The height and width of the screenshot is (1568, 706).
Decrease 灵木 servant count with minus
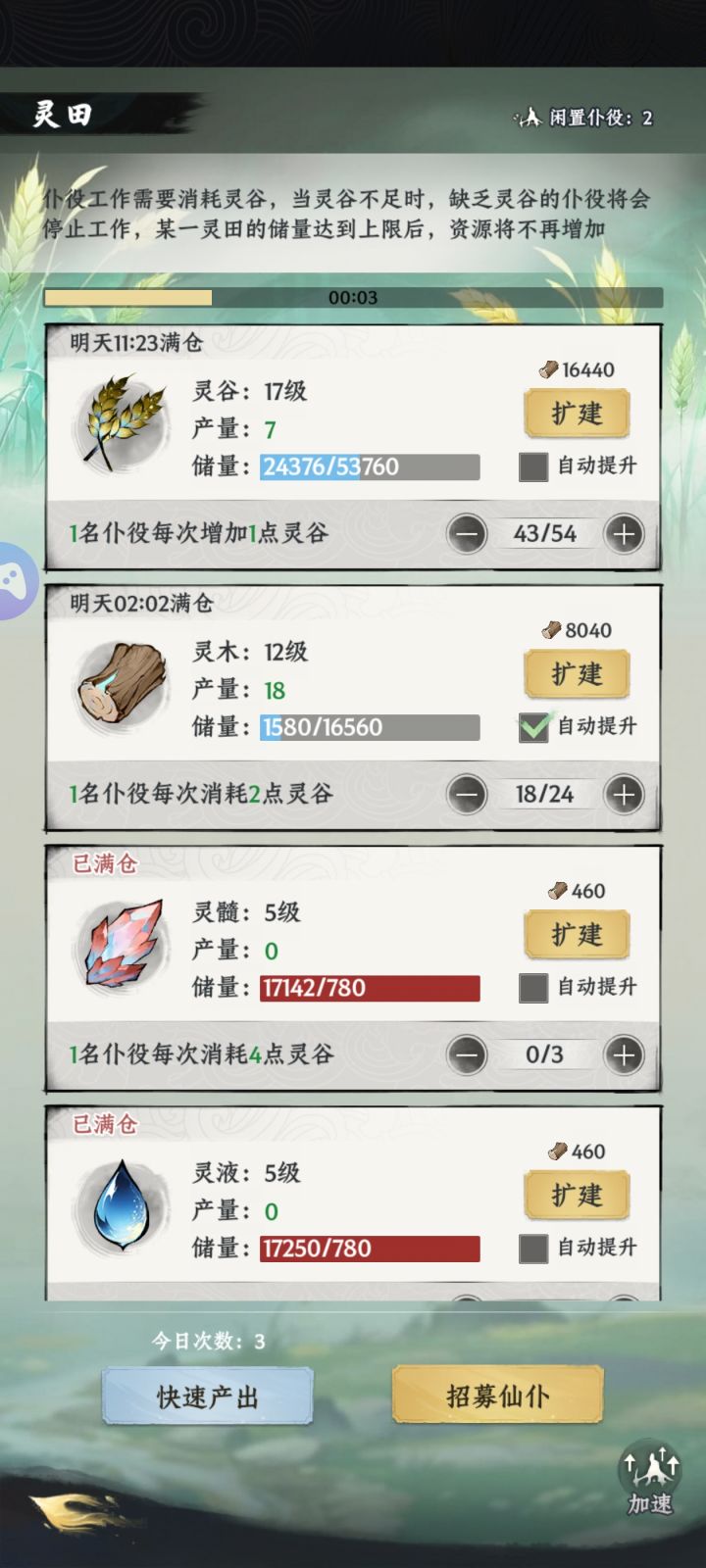[x=467, y=795]
